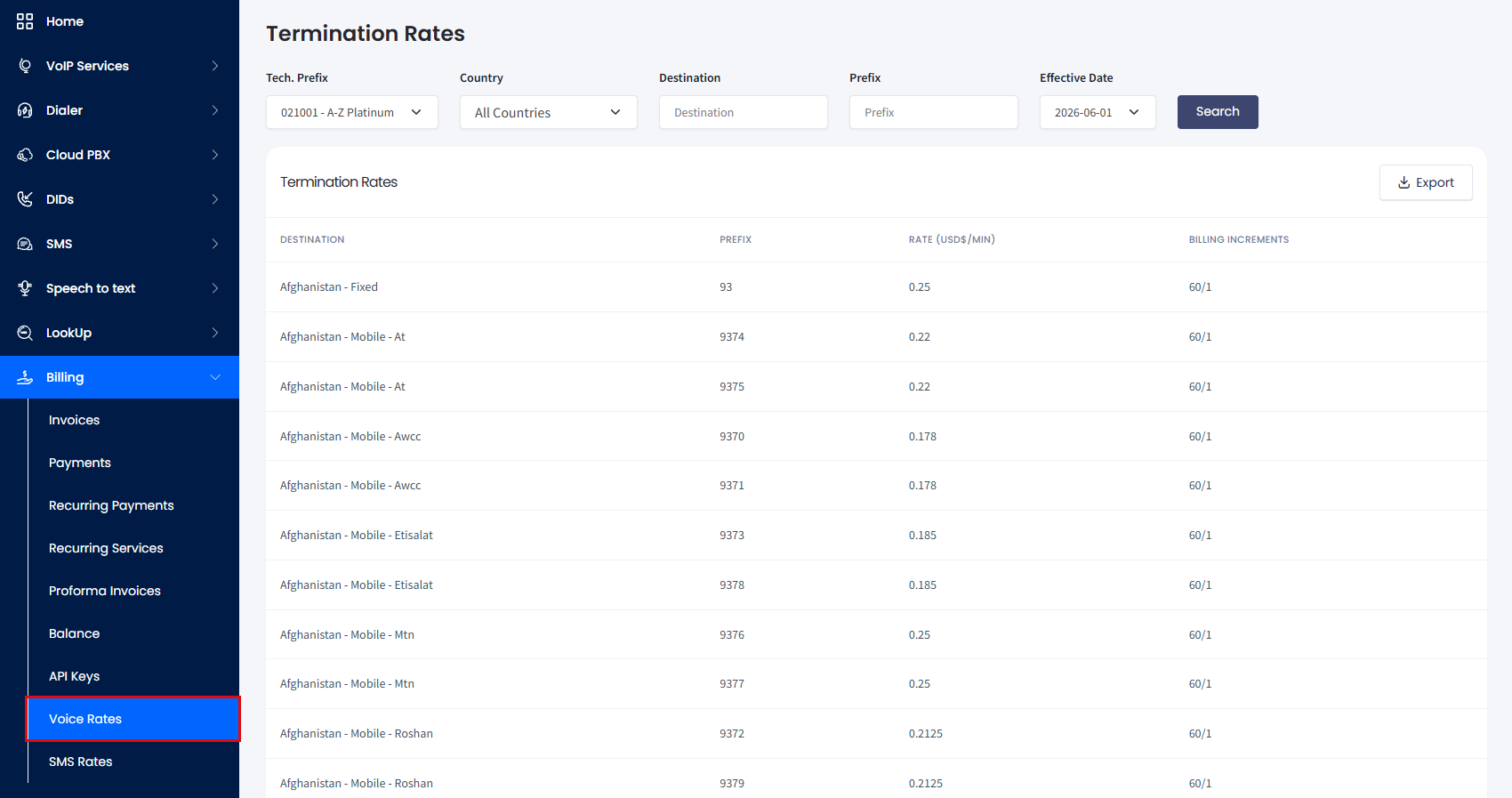1512x798 pixels.
Task: Click the Speech to text microphone icon
Action: click(25, 288)
